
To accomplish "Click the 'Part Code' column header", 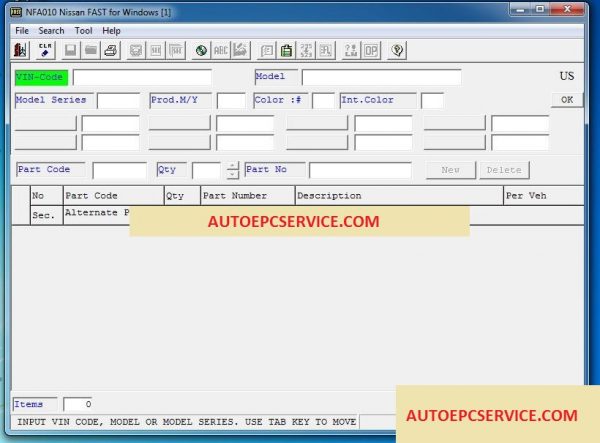I will (x=113, y=196).
